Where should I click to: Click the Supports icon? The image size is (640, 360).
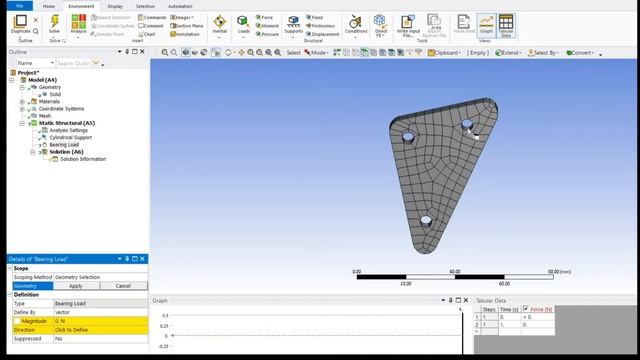coord(293,21)
